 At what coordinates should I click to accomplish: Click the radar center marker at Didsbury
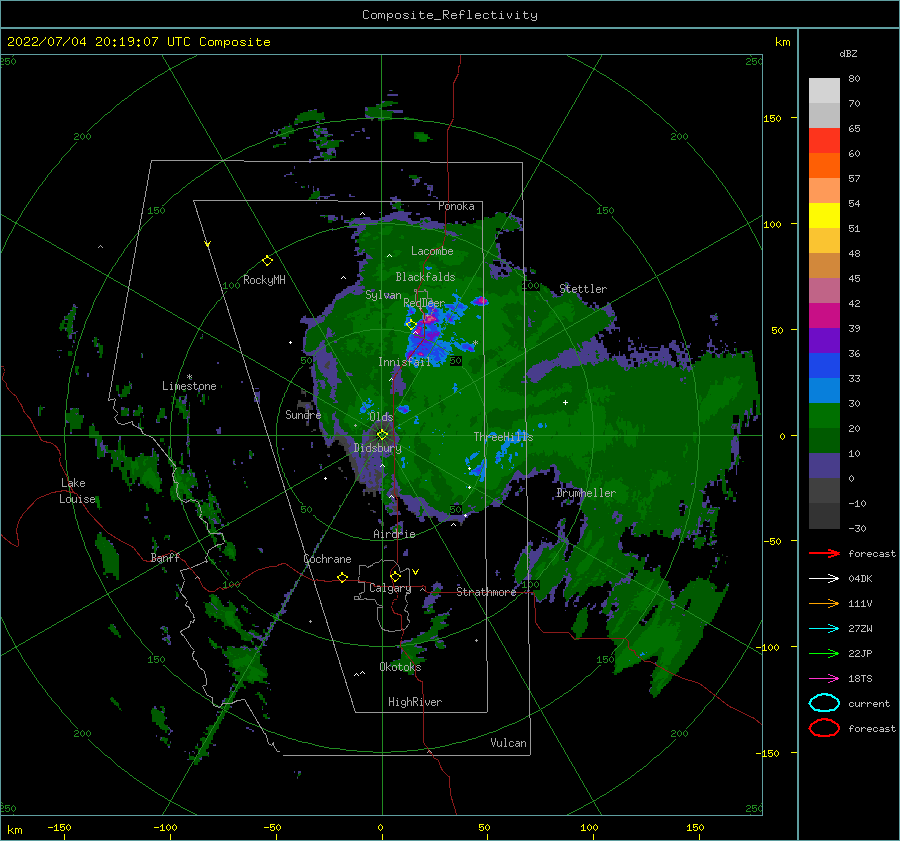pyautogui.click(x=382, y=435)
